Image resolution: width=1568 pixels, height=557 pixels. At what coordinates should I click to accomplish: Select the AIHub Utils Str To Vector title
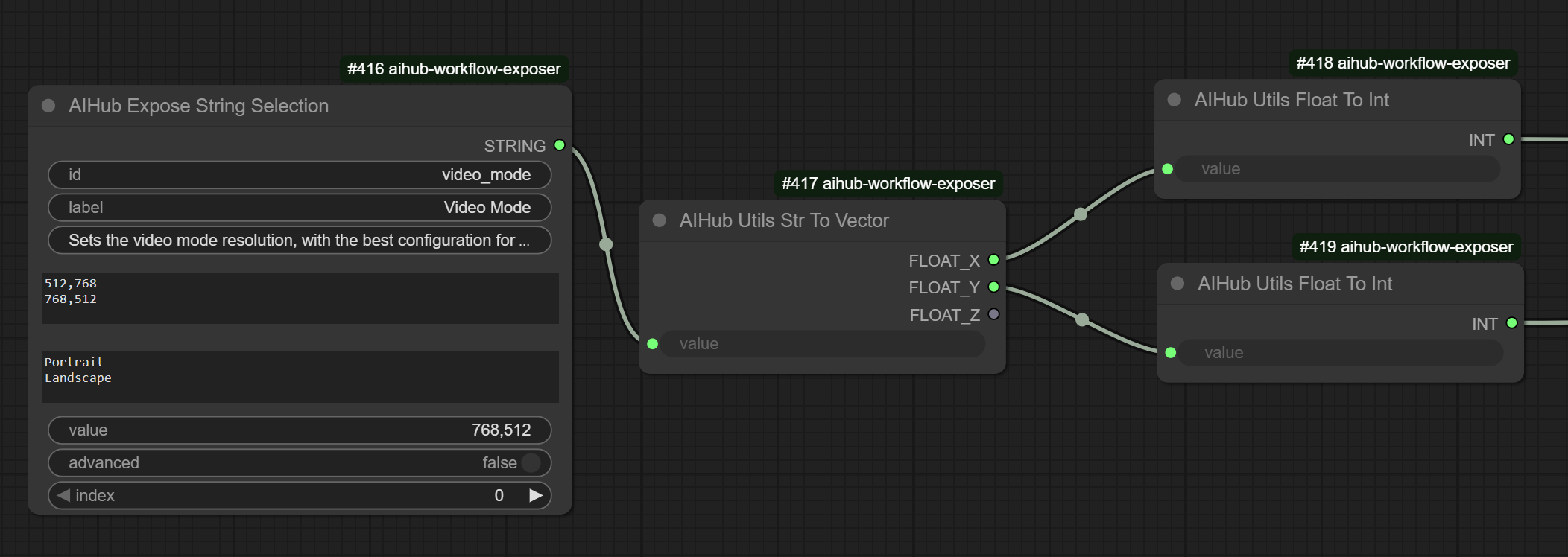[784, 220]
